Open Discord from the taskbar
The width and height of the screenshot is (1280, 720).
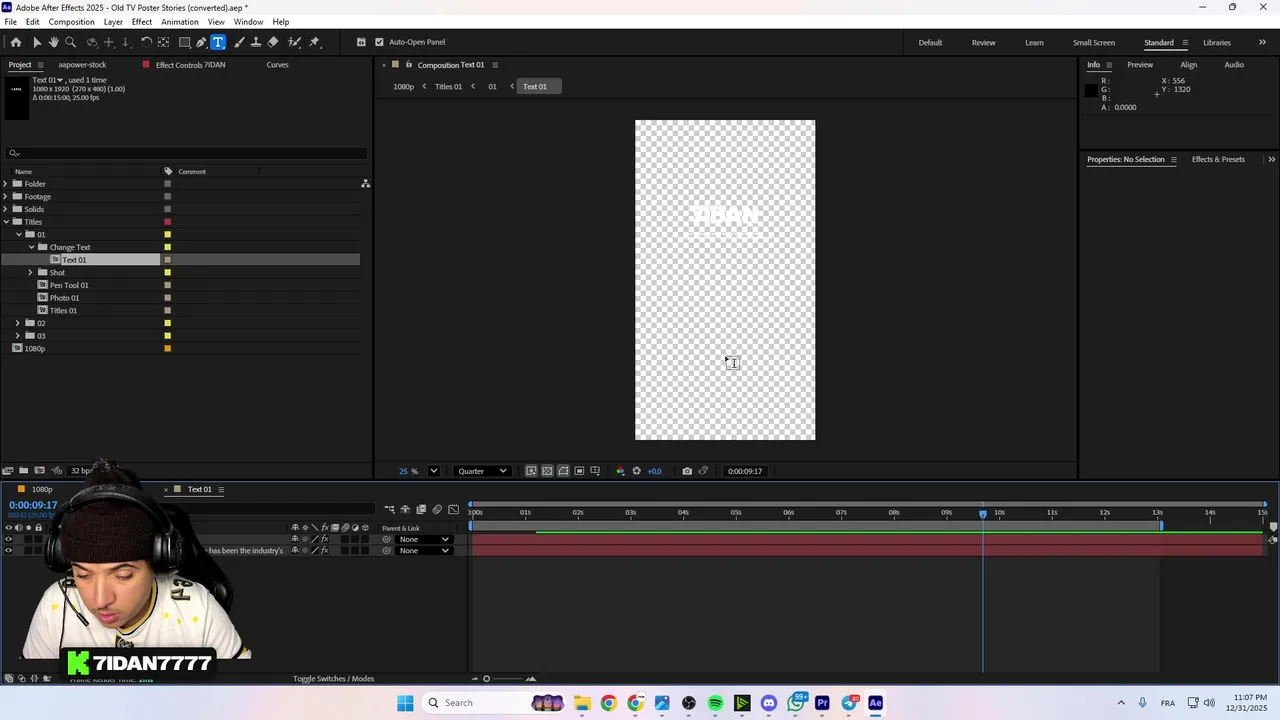(x=768, y=703)
